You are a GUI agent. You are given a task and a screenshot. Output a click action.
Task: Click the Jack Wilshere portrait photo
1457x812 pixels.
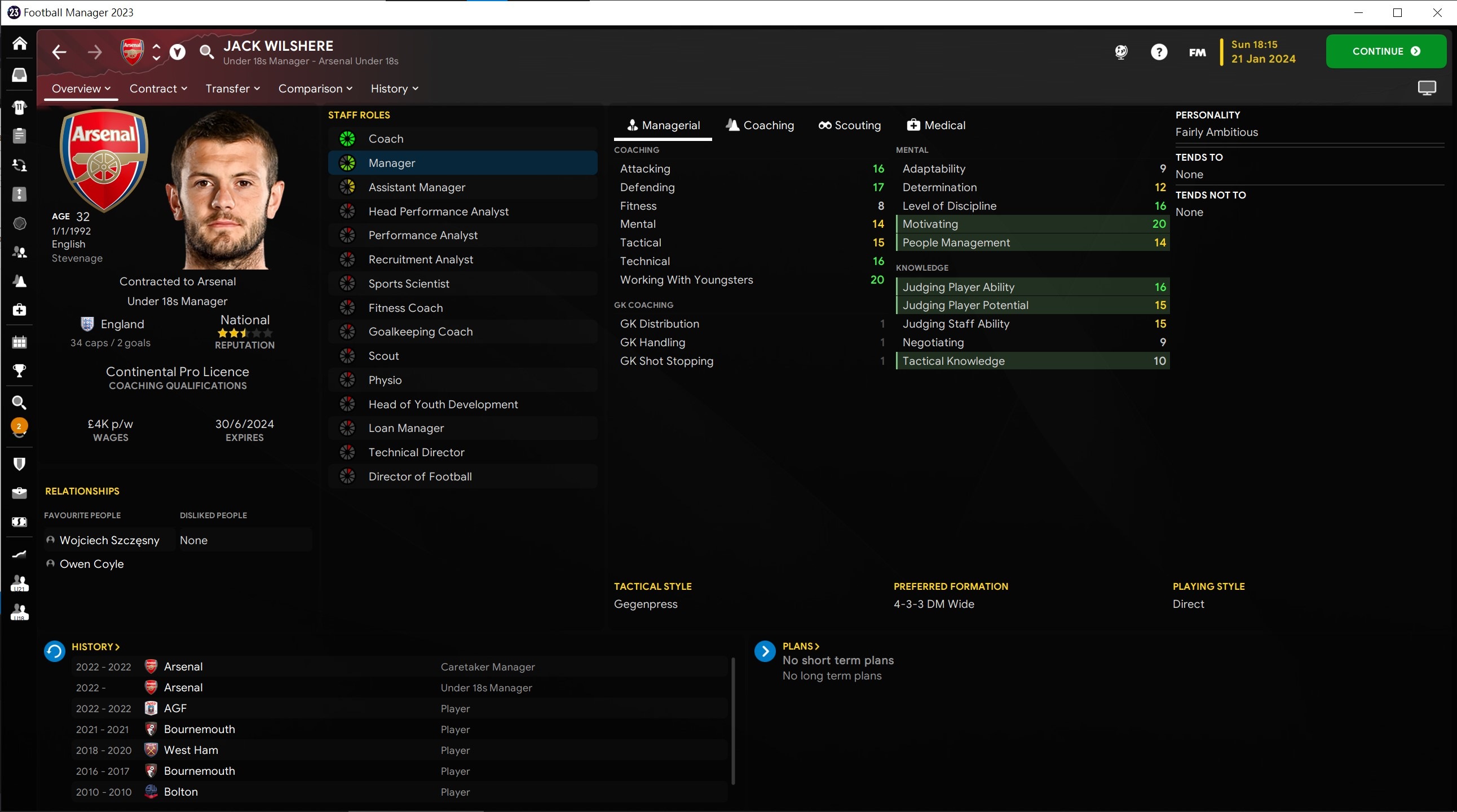coord(226,190)
